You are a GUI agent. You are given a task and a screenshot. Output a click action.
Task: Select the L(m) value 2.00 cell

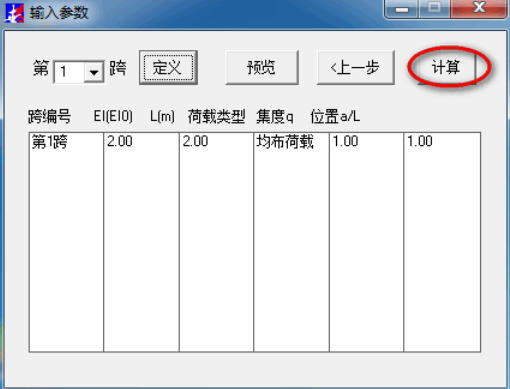coord(195,141)
